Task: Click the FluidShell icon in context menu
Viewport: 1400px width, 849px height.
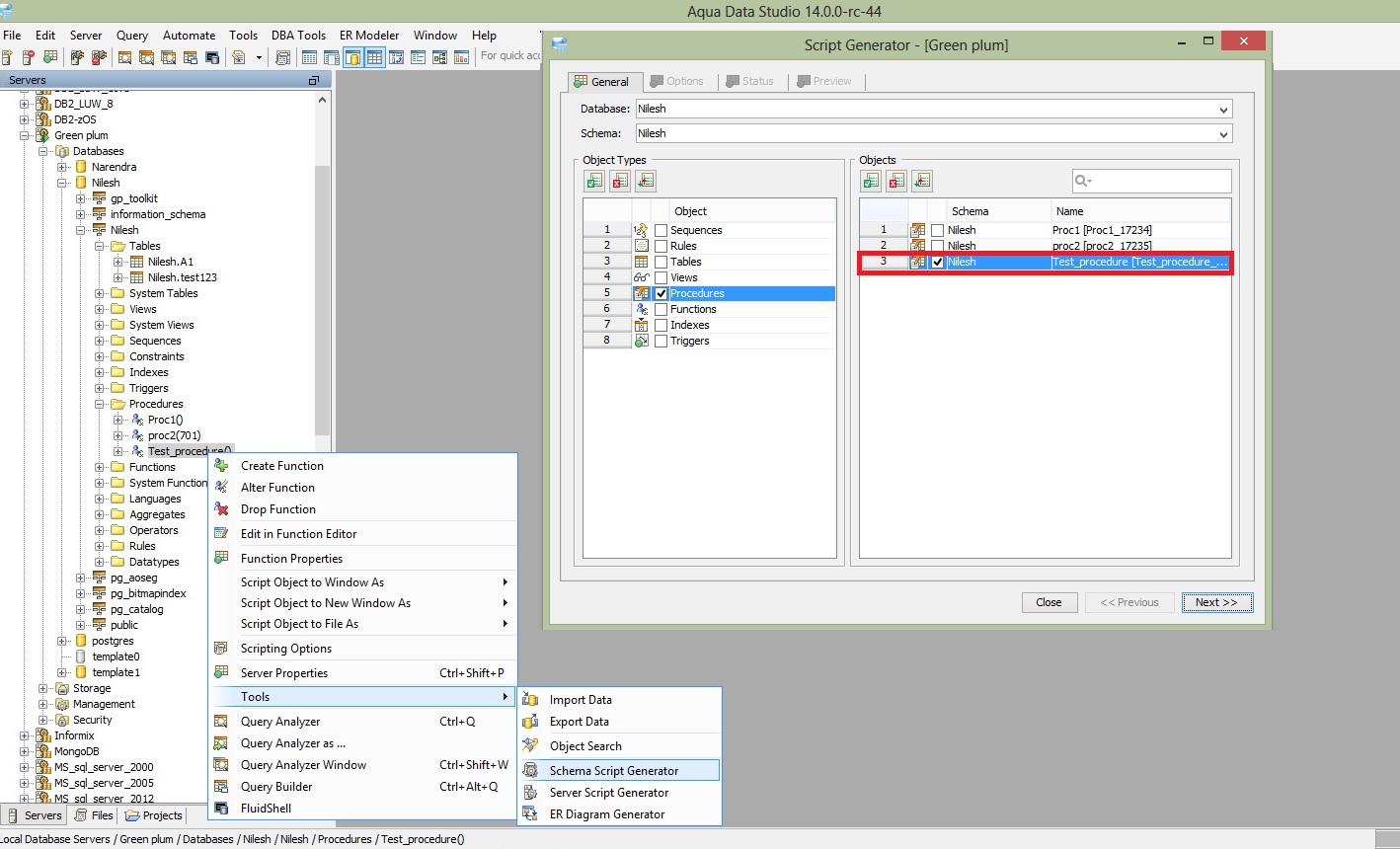Action: pos(221,808)
